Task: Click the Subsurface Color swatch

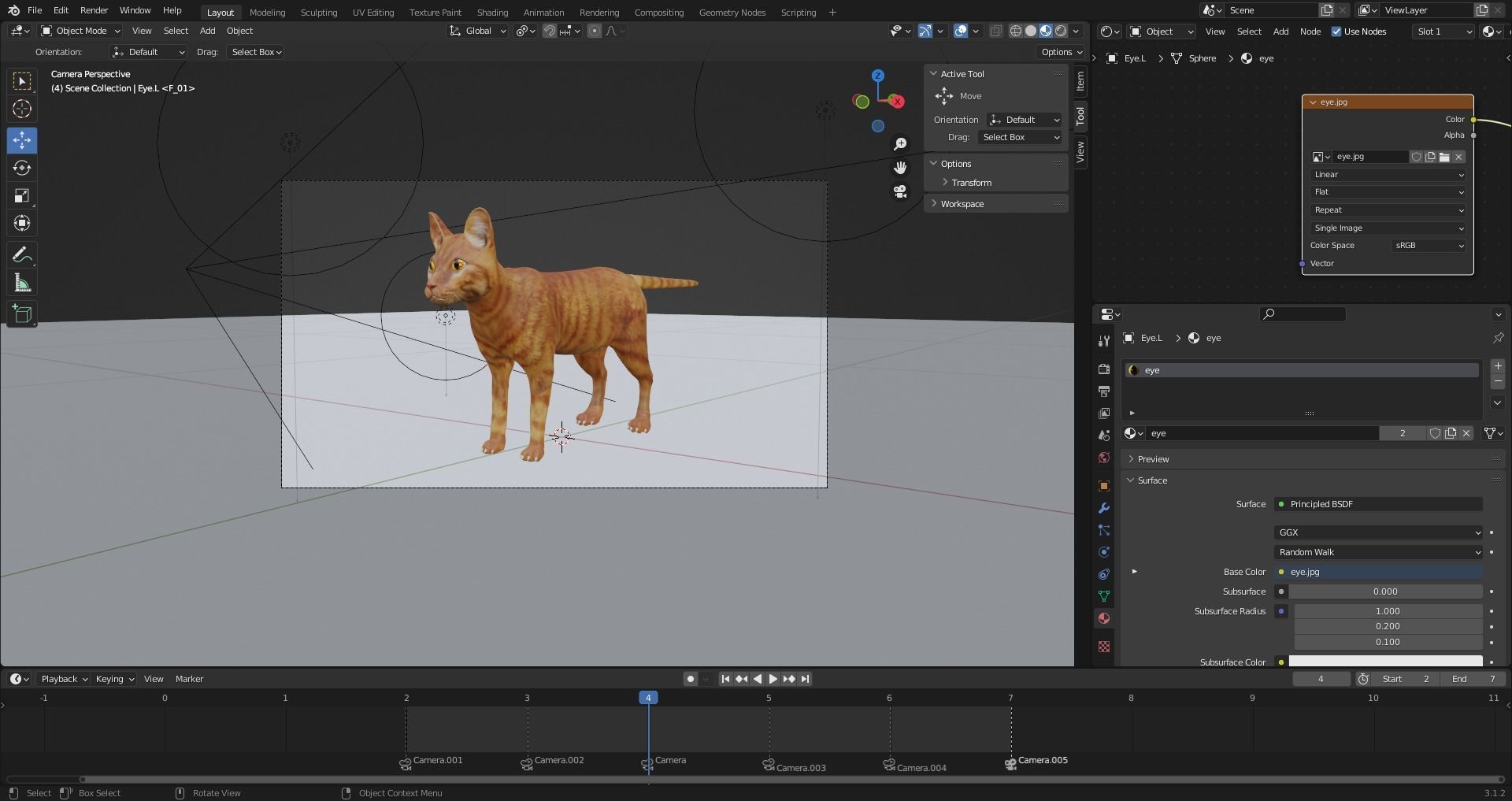Action: [x=1385, y=662]
